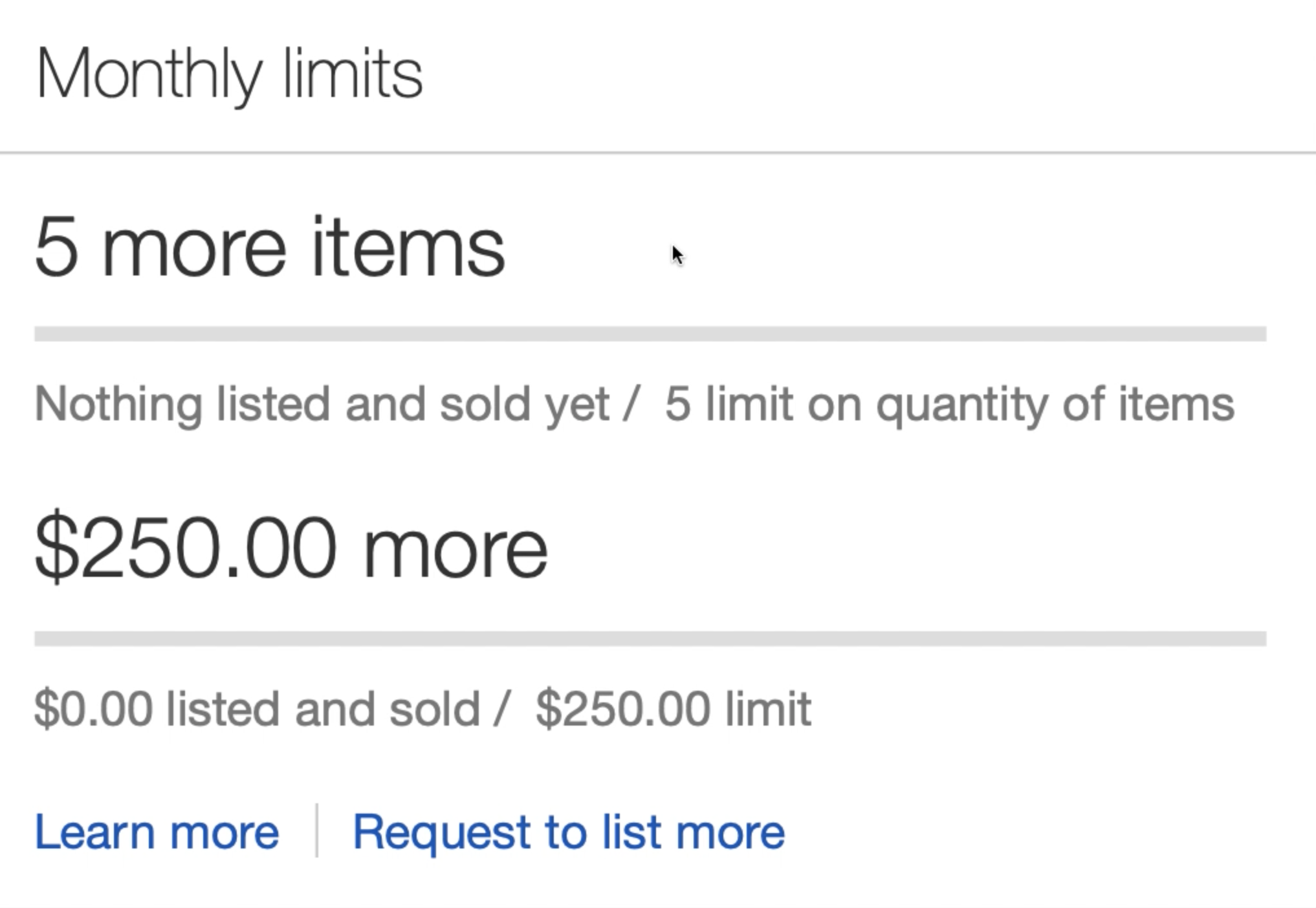This screenshot has height=908, width=1316.
Task: Click the slash after '$0.00 listed and sold'
Action: point(501,709)
